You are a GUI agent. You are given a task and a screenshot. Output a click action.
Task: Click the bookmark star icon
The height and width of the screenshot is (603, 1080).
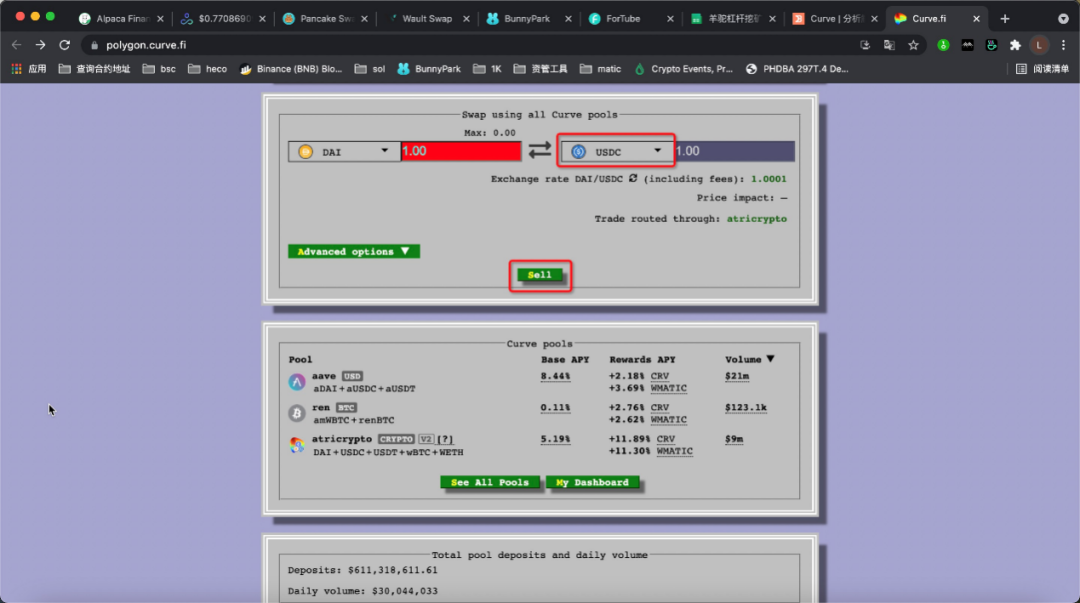point(912,45)
